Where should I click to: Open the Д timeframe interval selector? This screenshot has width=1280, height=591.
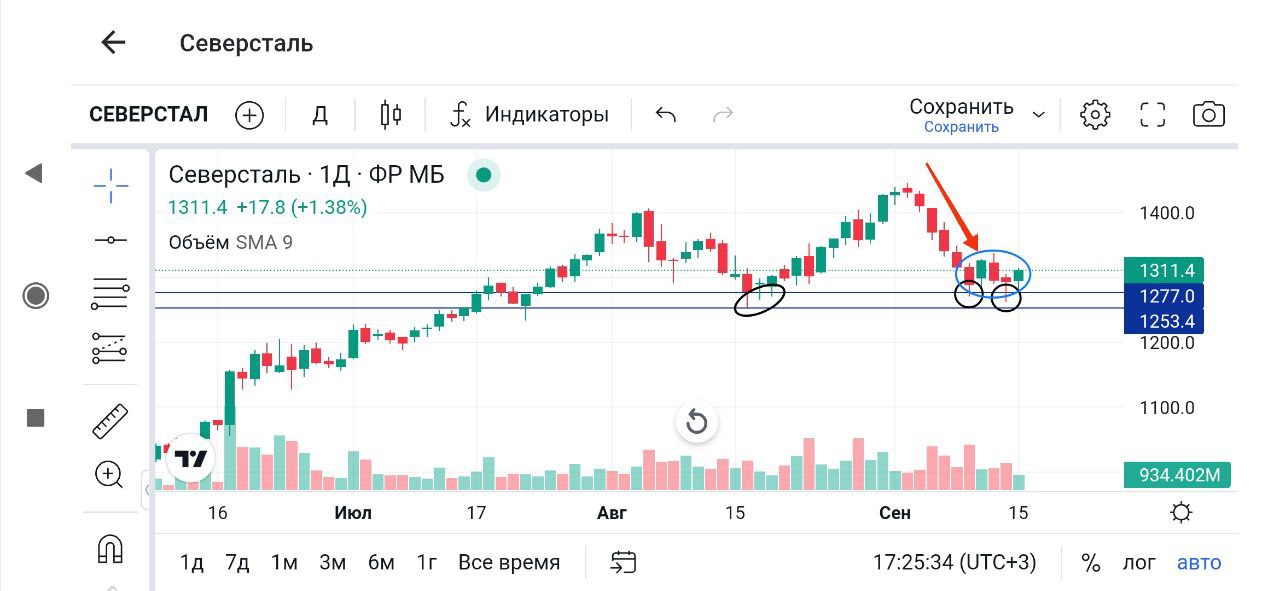(320, 115)
